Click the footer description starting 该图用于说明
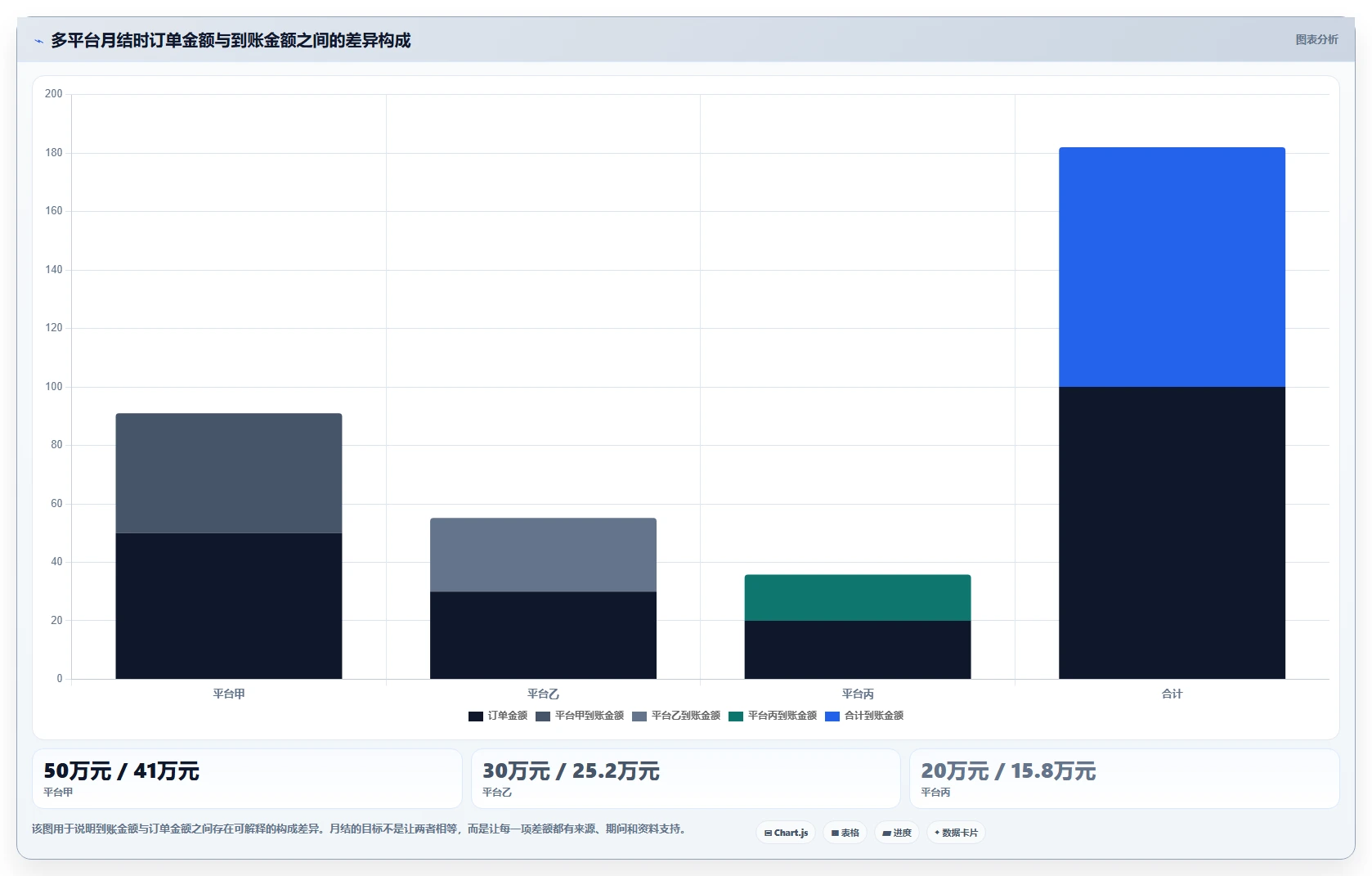 (x=358, y=829)
